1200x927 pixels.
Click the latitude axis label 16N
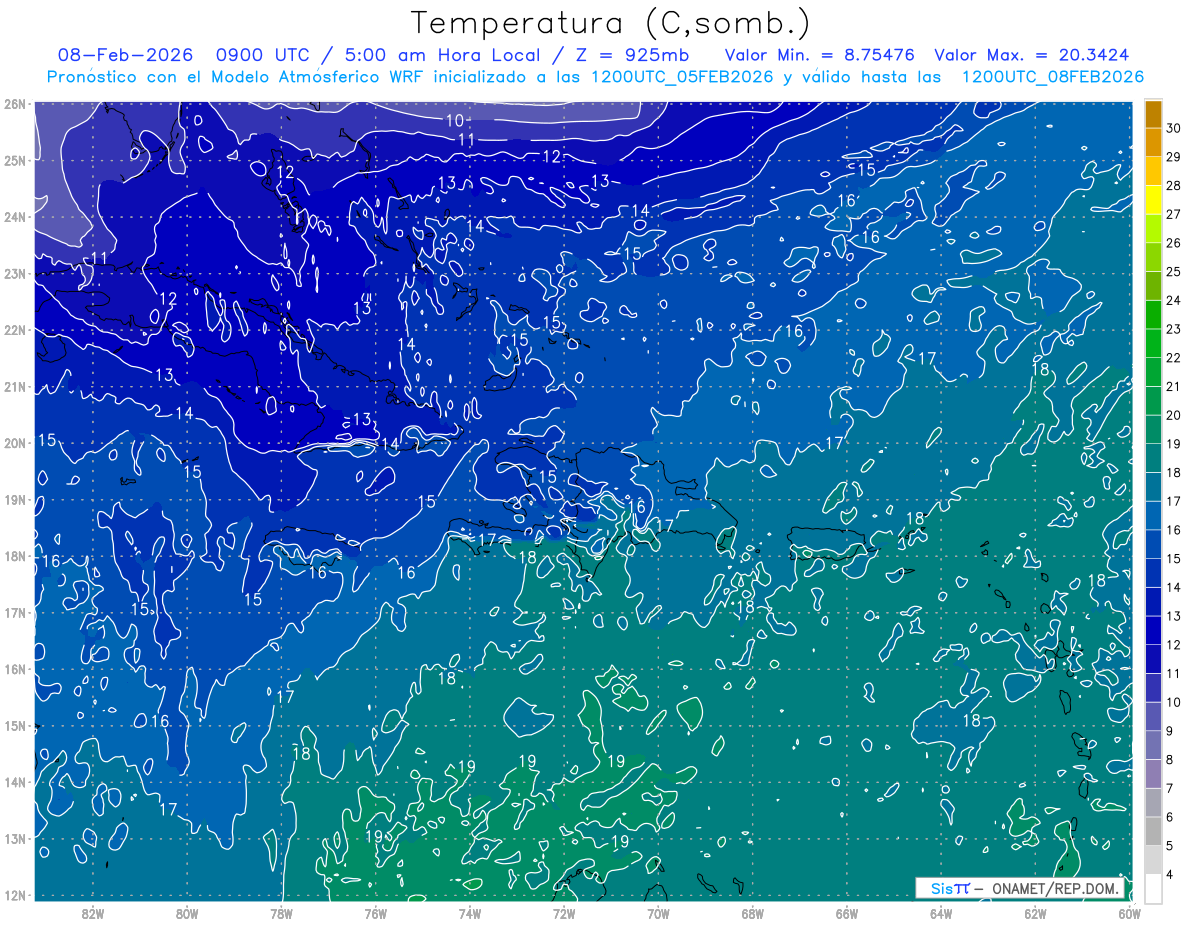click(14, 669)
